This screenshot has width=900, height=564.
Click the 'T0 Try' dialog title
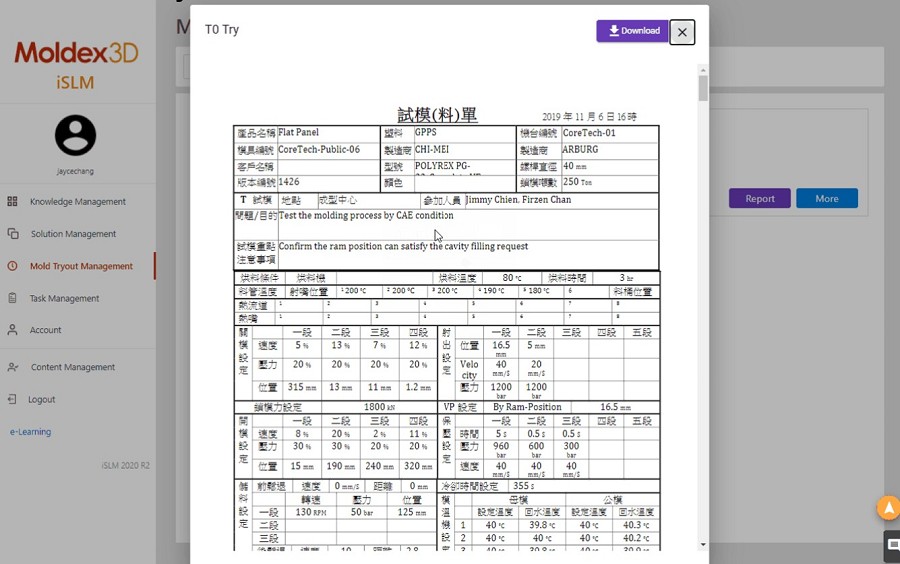(222, 29)
